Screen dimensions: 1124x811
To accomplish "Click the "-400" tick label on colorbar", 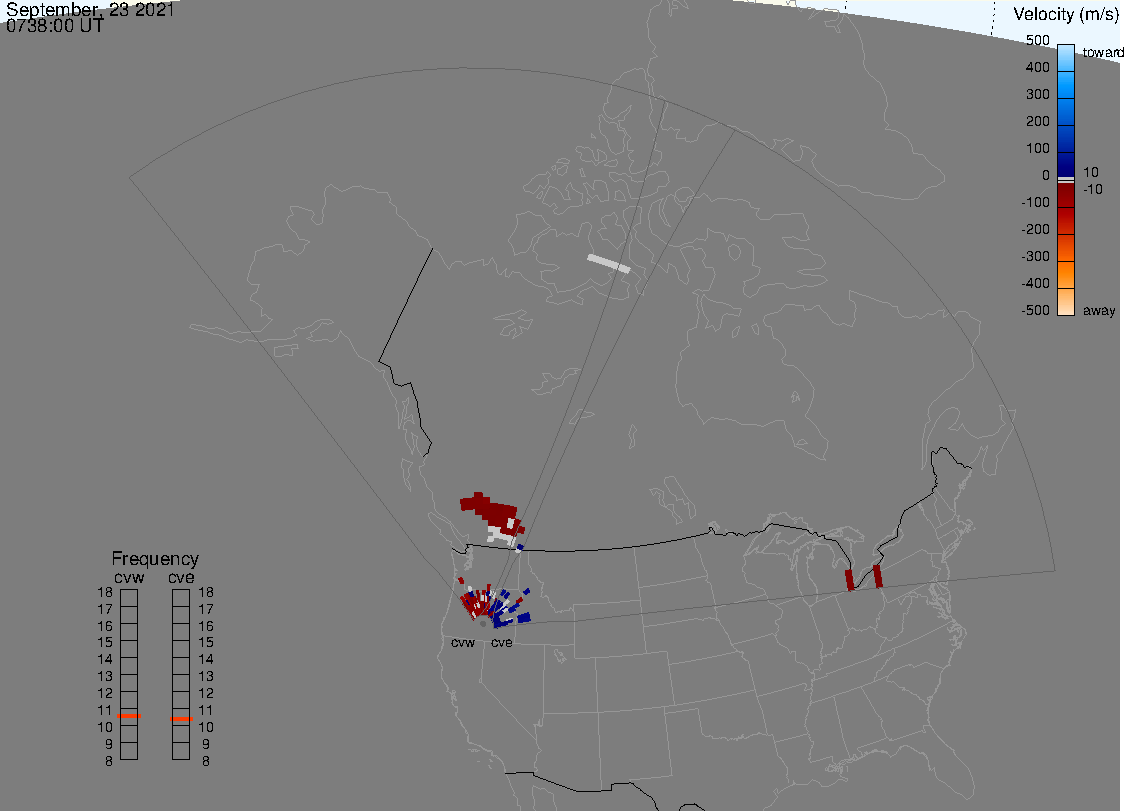I will point(1035,283).
